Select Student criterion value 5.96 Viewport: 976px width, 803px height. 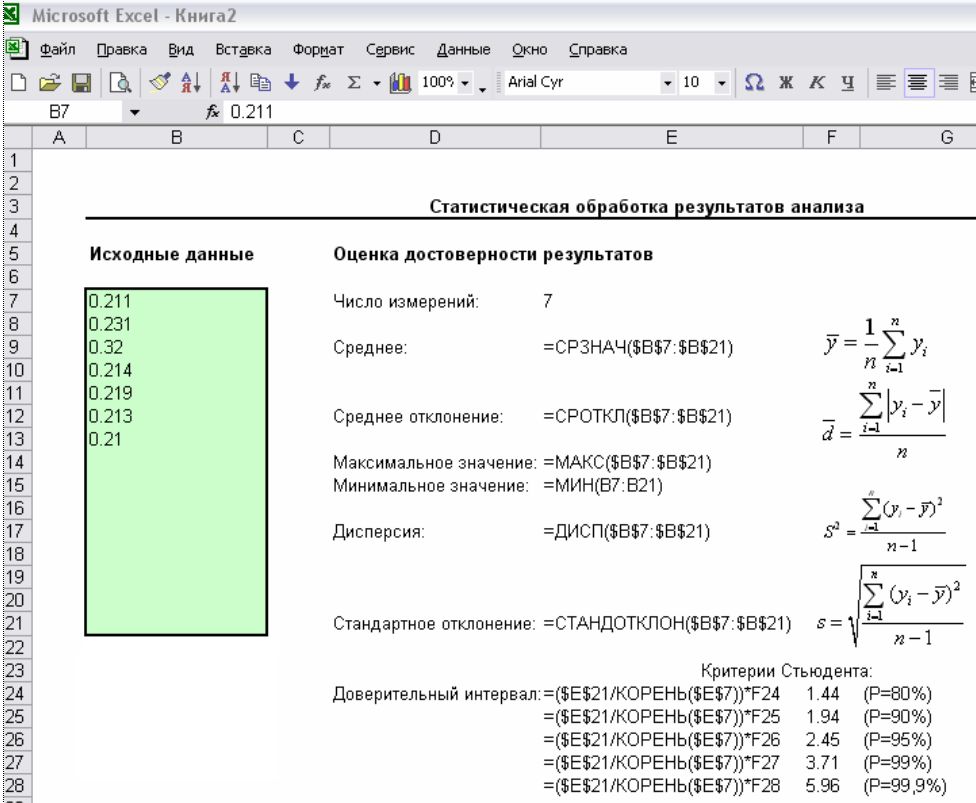(832, 786)
